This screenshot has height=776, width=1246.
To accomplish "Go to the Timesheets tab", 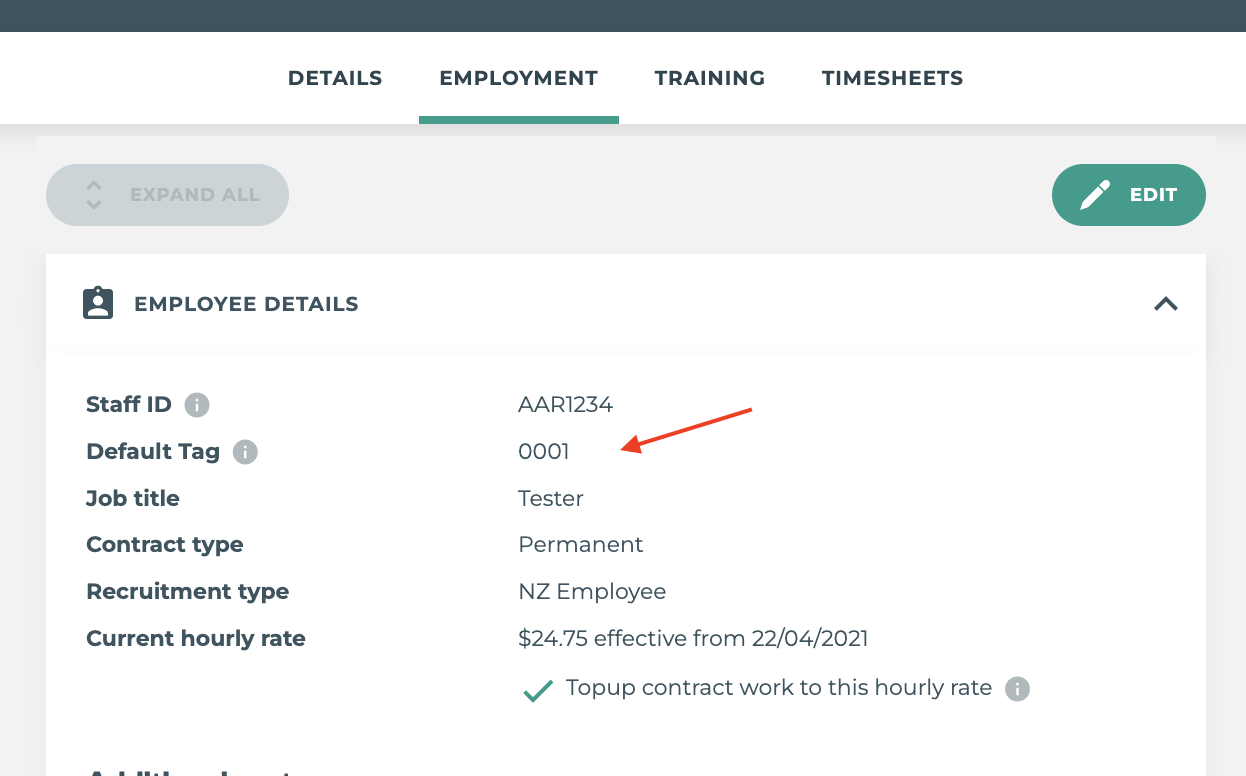I will point(892,78).
